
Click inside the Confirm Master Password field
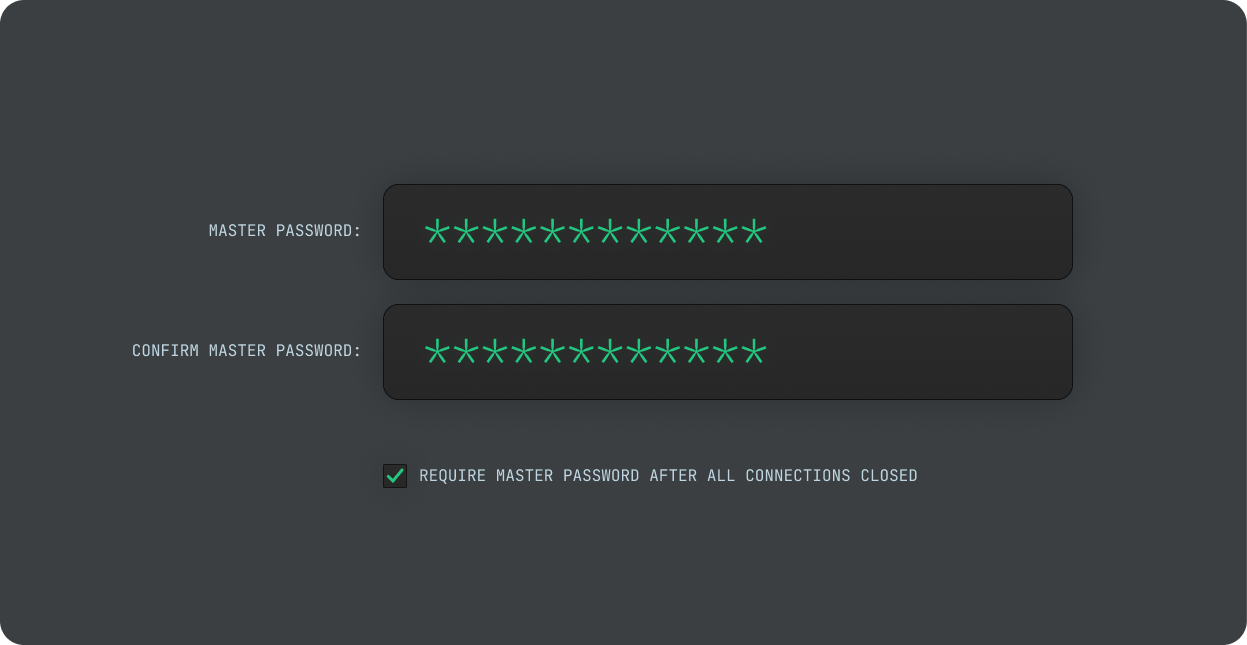(727, 351)
